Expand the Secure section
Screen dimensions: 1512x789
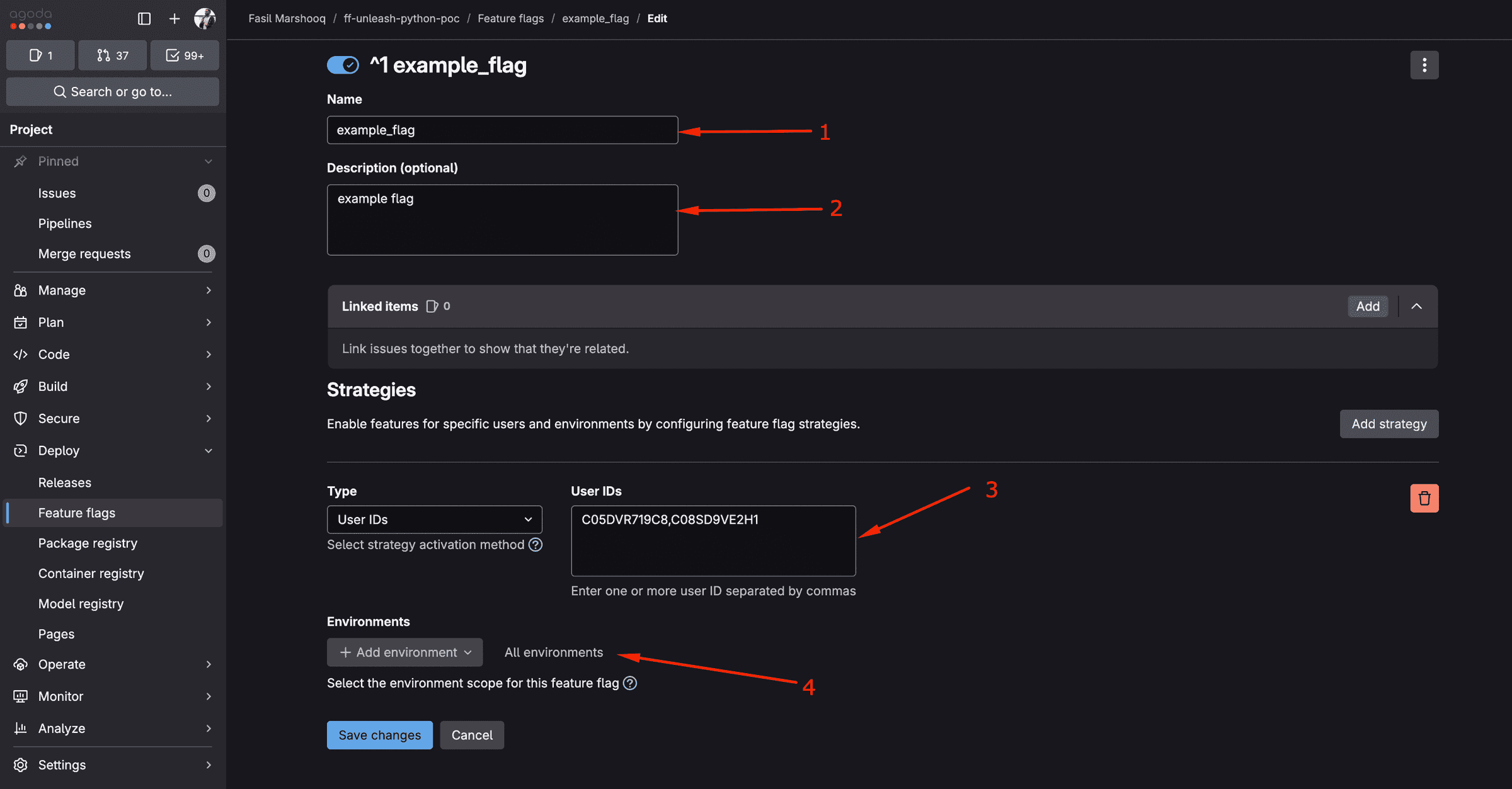click(113, 419)
